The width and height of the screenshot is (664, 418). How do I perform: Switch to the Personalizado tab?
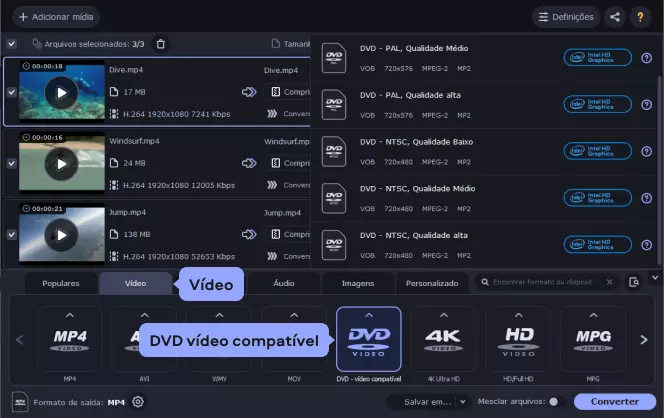[x=432, y=283]
